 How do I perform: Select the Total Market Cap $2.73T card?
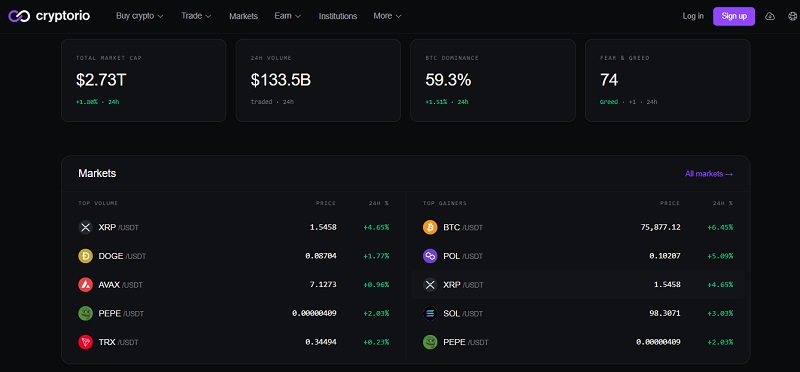point(143,81)
